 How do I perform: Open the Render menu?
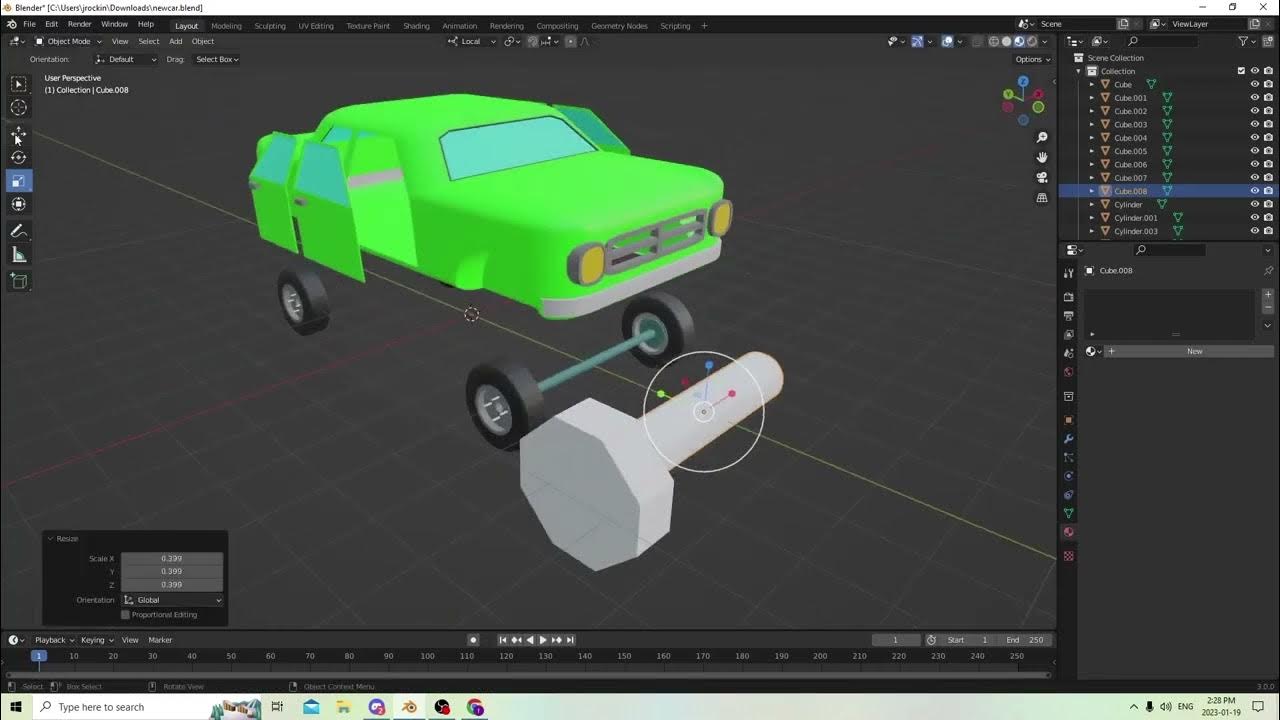tap(80, 24)
